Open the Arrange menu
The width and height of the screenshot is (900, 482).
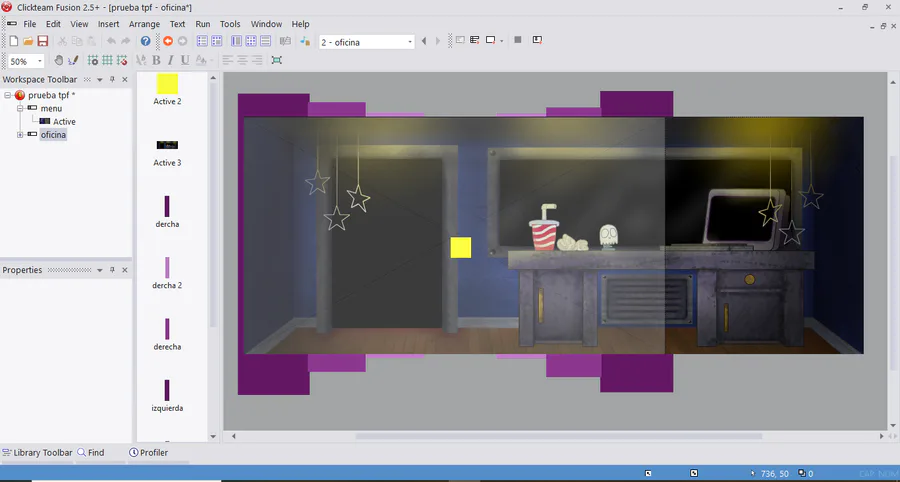tap(144, 24)
